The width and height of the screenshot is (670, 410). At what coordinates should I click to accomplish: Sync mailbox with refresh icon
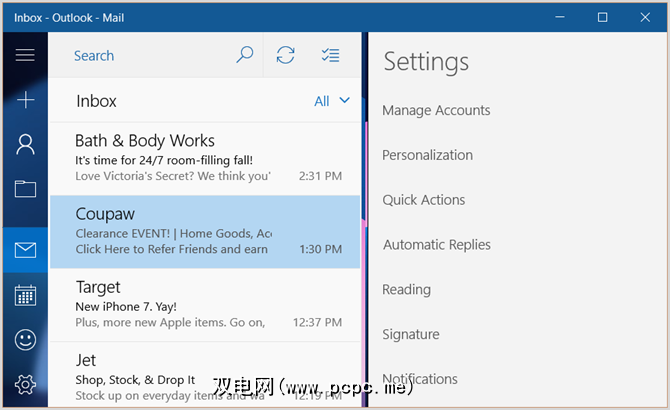(286, 56)
